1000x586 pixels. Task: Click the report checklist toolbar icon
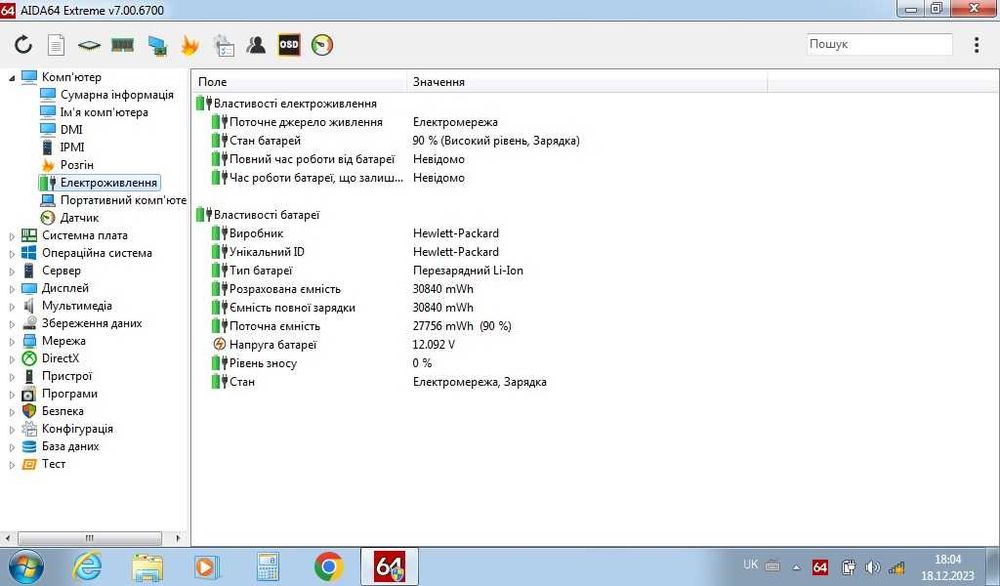(223, 45)
